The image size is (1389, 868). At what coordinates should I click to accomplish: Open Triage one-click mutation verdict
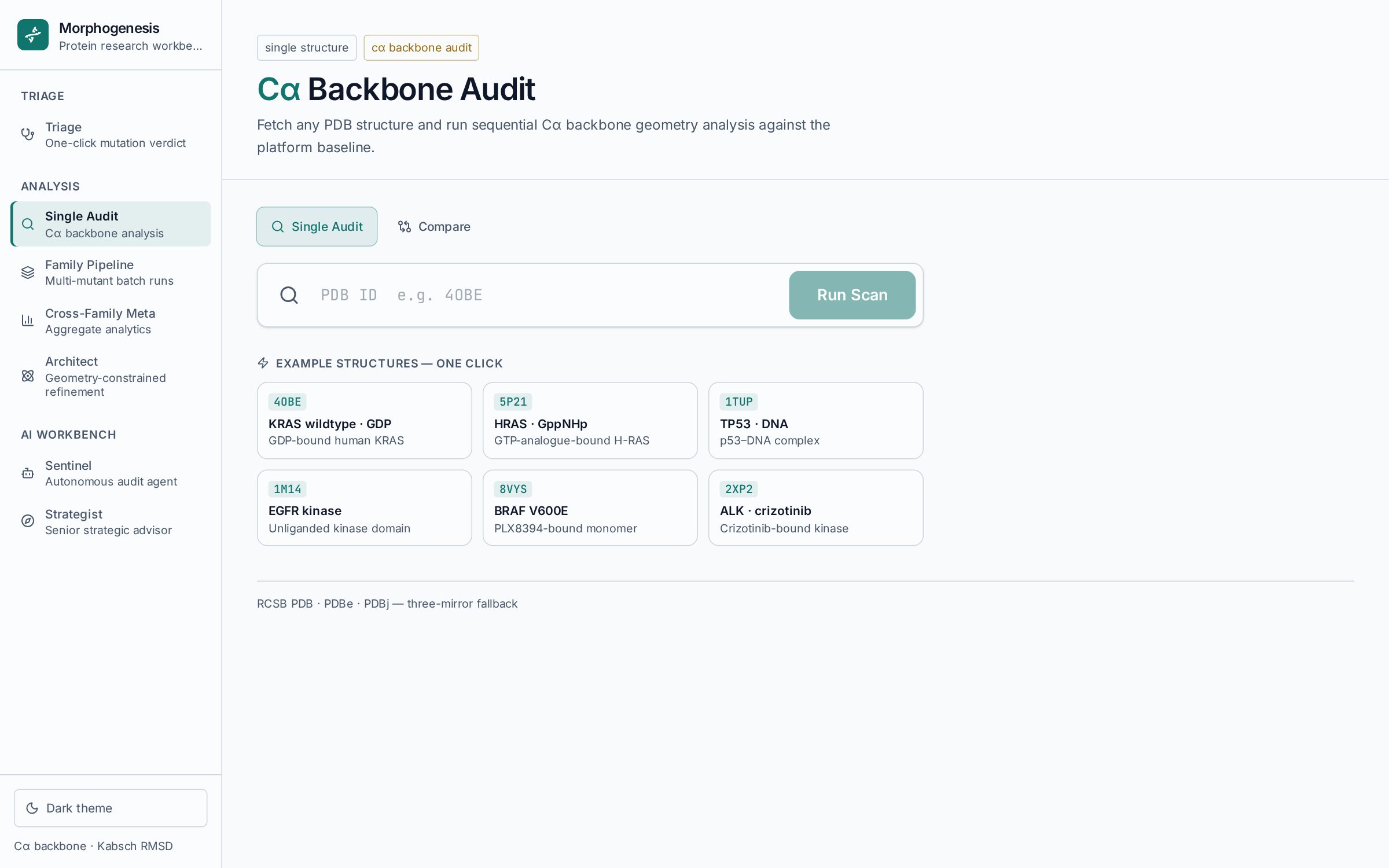[x=111, y=135]
